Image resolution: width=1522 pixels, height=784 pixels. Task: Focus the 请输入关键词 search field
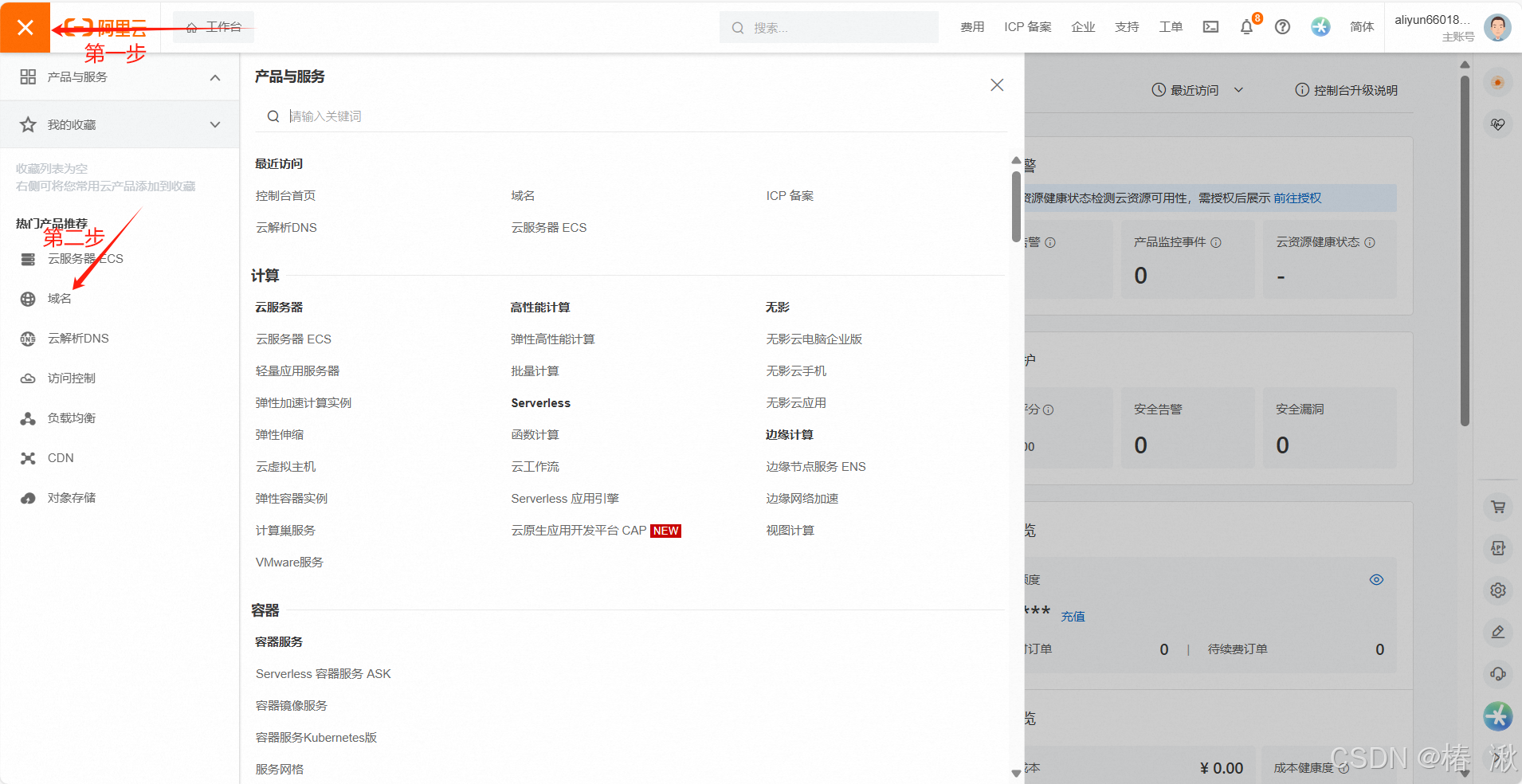coord(630,116)
